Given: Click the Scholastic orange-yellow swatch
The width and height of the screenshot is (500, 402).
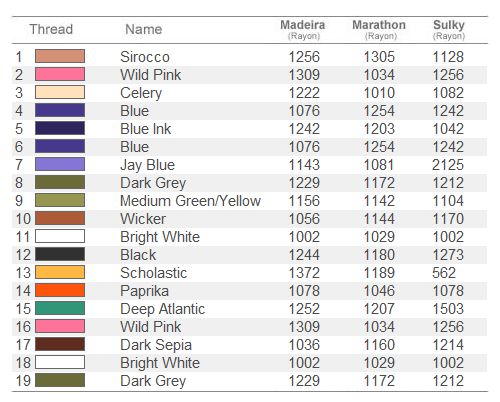Looking at the screenshot, I should (60, 272).
